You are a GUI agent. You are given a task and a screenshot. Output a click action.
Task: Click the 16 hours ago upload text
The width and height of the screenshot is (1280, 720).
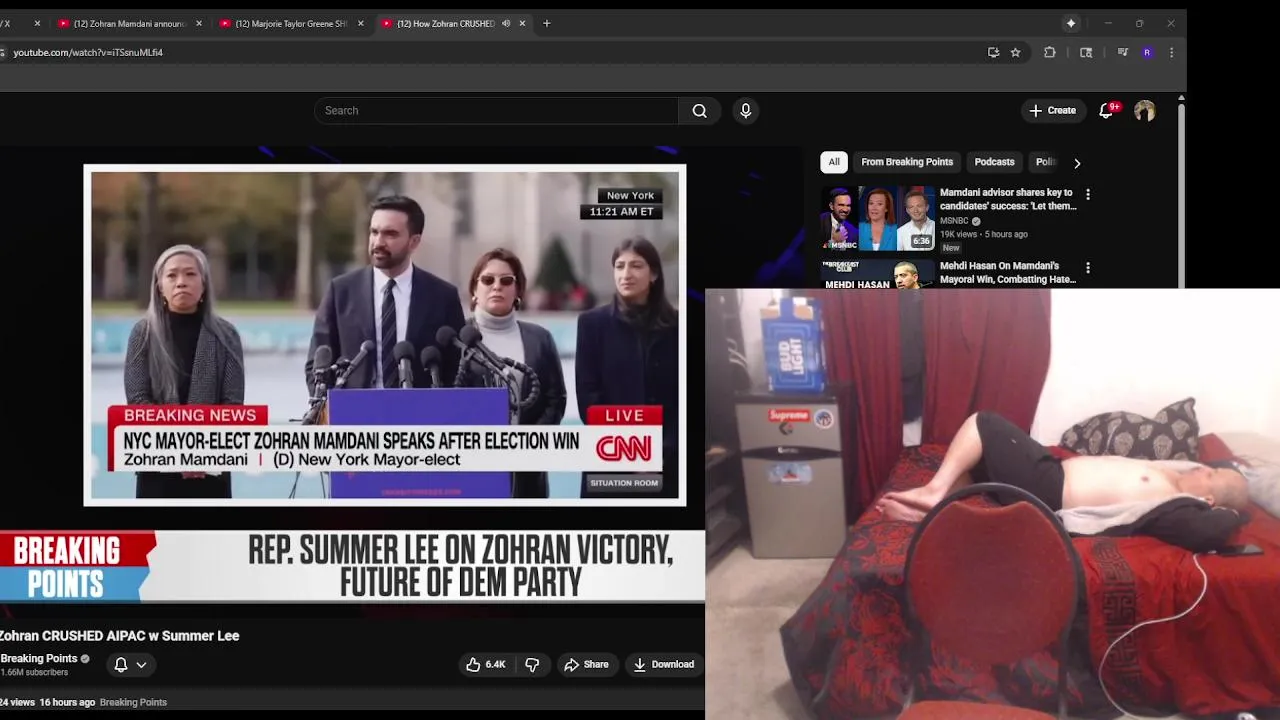tap(67, 702)
